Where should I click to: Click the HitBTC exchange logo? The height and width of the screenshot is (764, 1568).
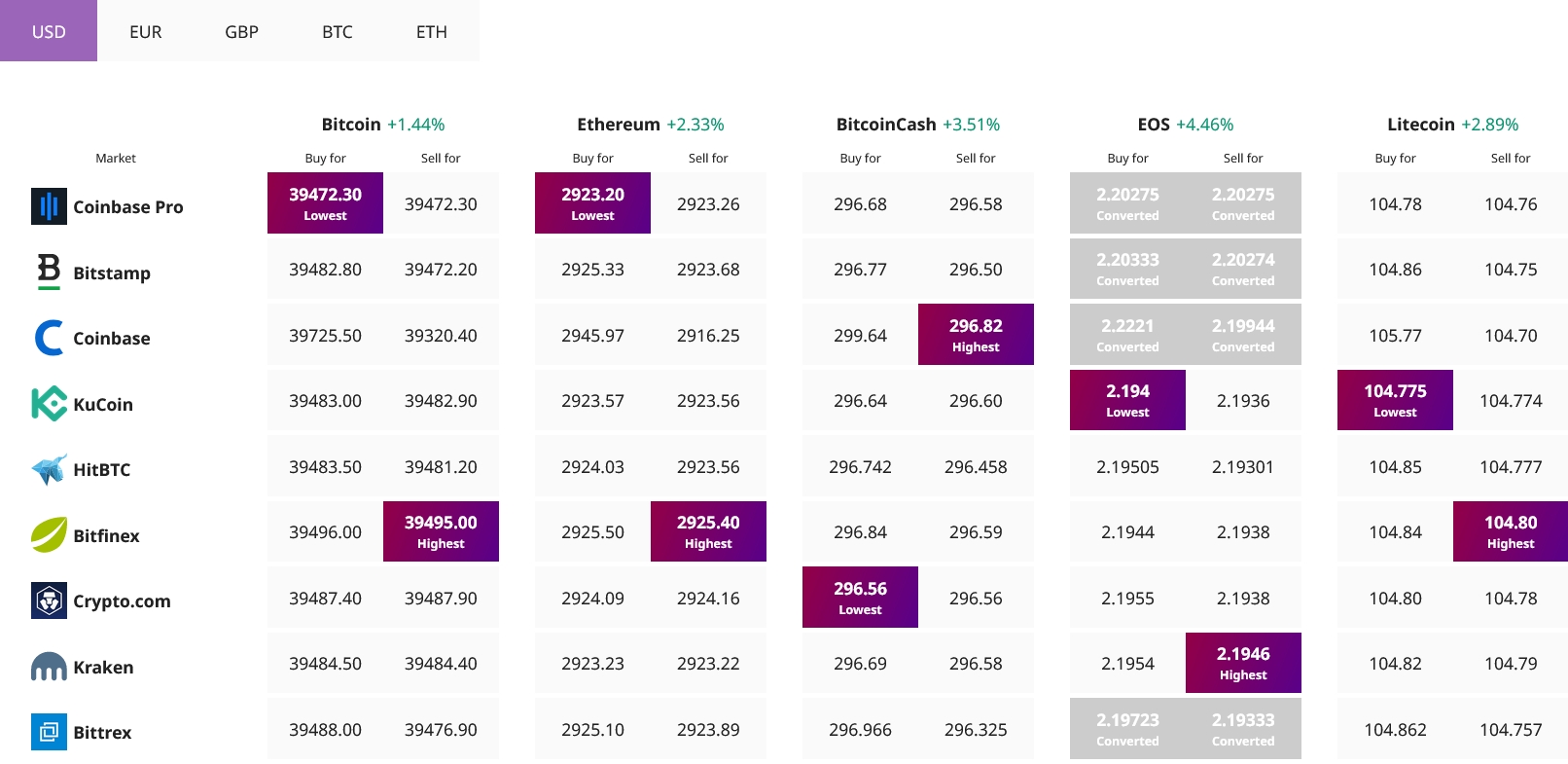[49, 469]
